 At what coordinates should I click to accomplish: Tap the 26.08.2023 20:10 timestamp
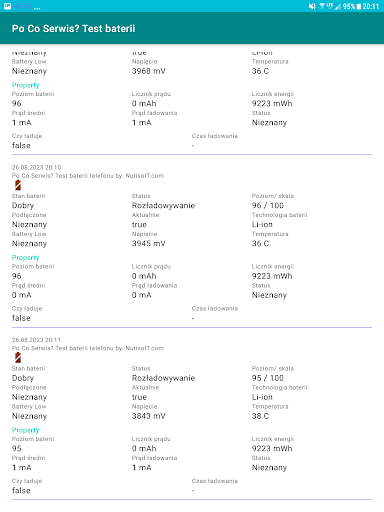[36, 167]
